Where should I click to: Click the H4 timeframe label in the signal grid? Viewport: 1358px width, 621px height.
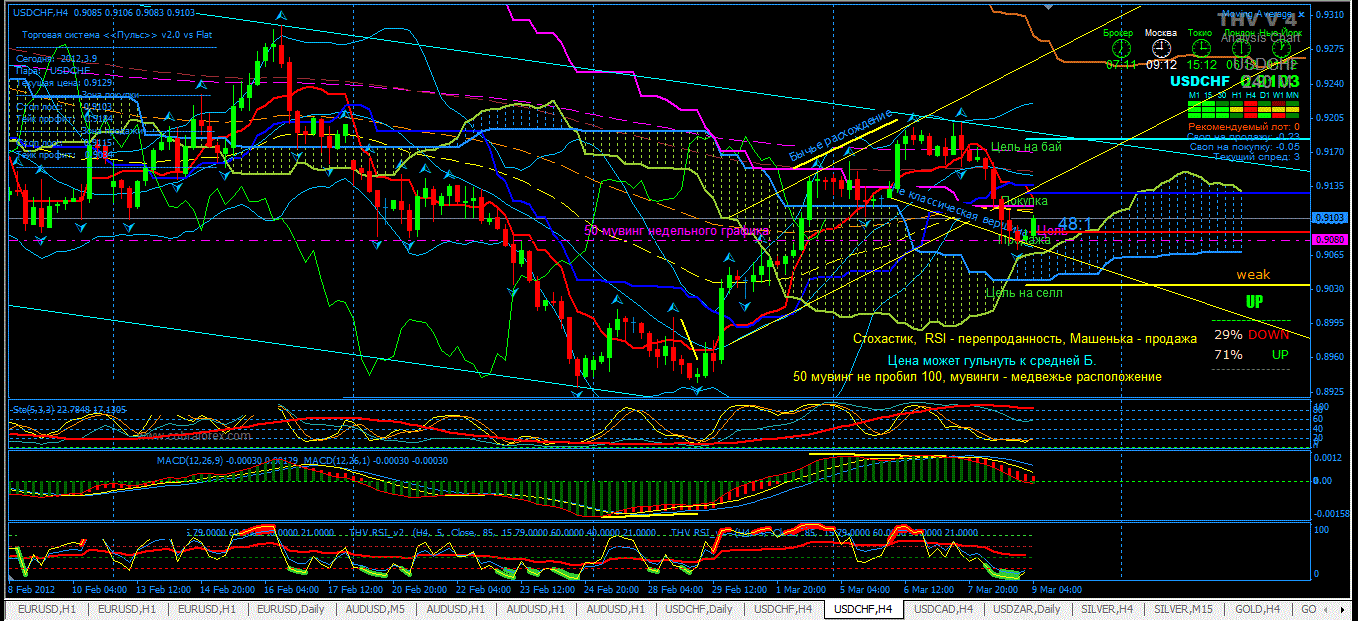[1250, 95]
